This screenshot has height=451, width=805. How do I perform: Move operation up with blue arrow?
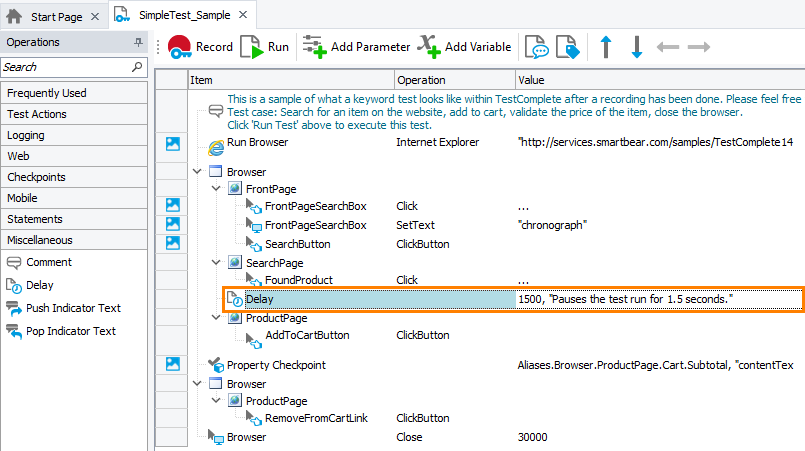(605, 47)
